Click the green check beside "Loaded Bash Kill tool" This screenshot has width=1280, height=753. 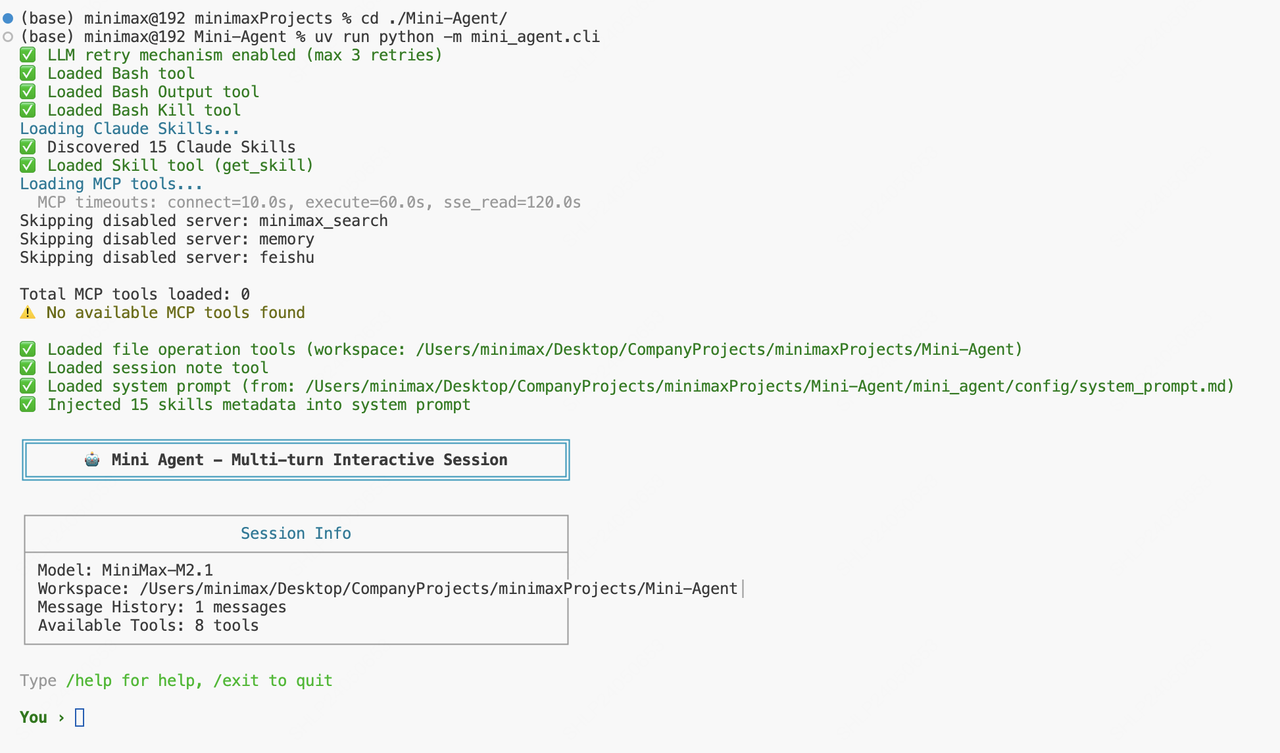(x=28, y=110)
